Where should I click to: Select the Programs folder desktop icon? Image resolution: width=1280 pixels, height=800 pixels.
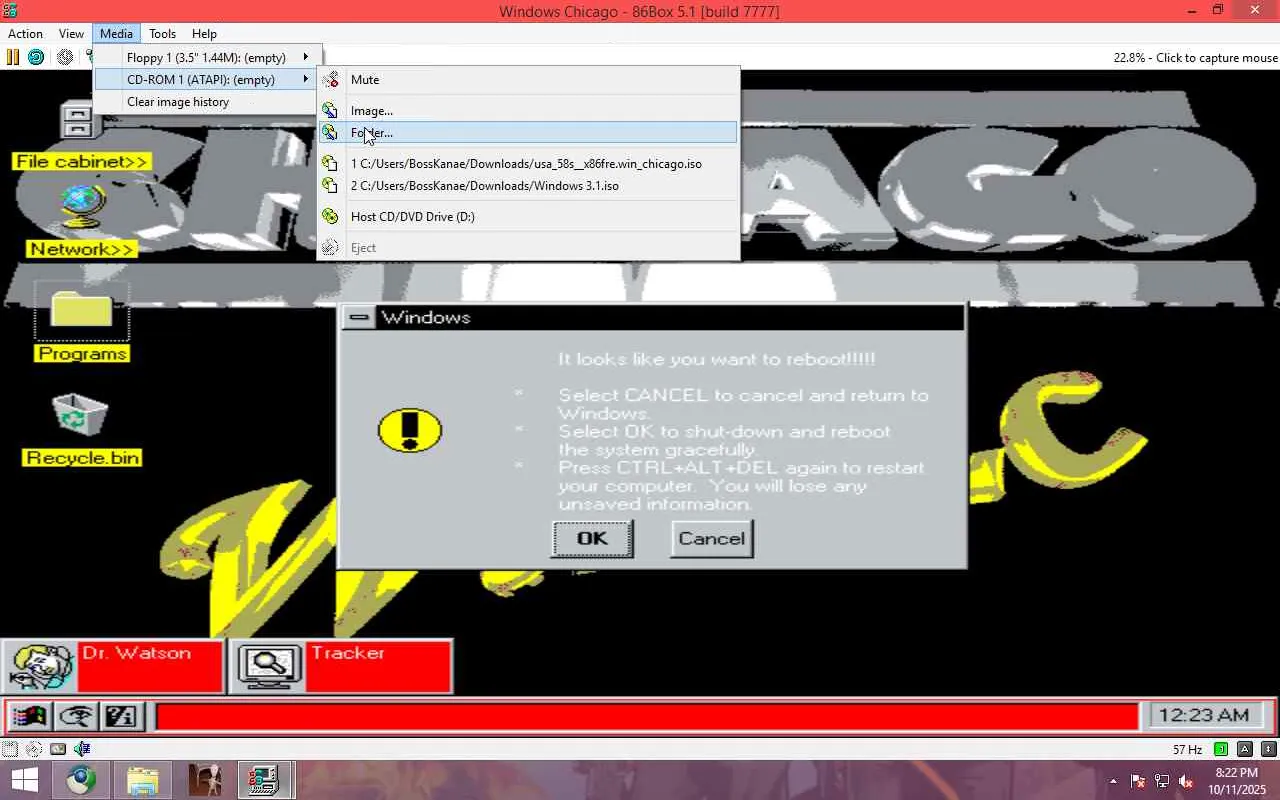[82, 312]
